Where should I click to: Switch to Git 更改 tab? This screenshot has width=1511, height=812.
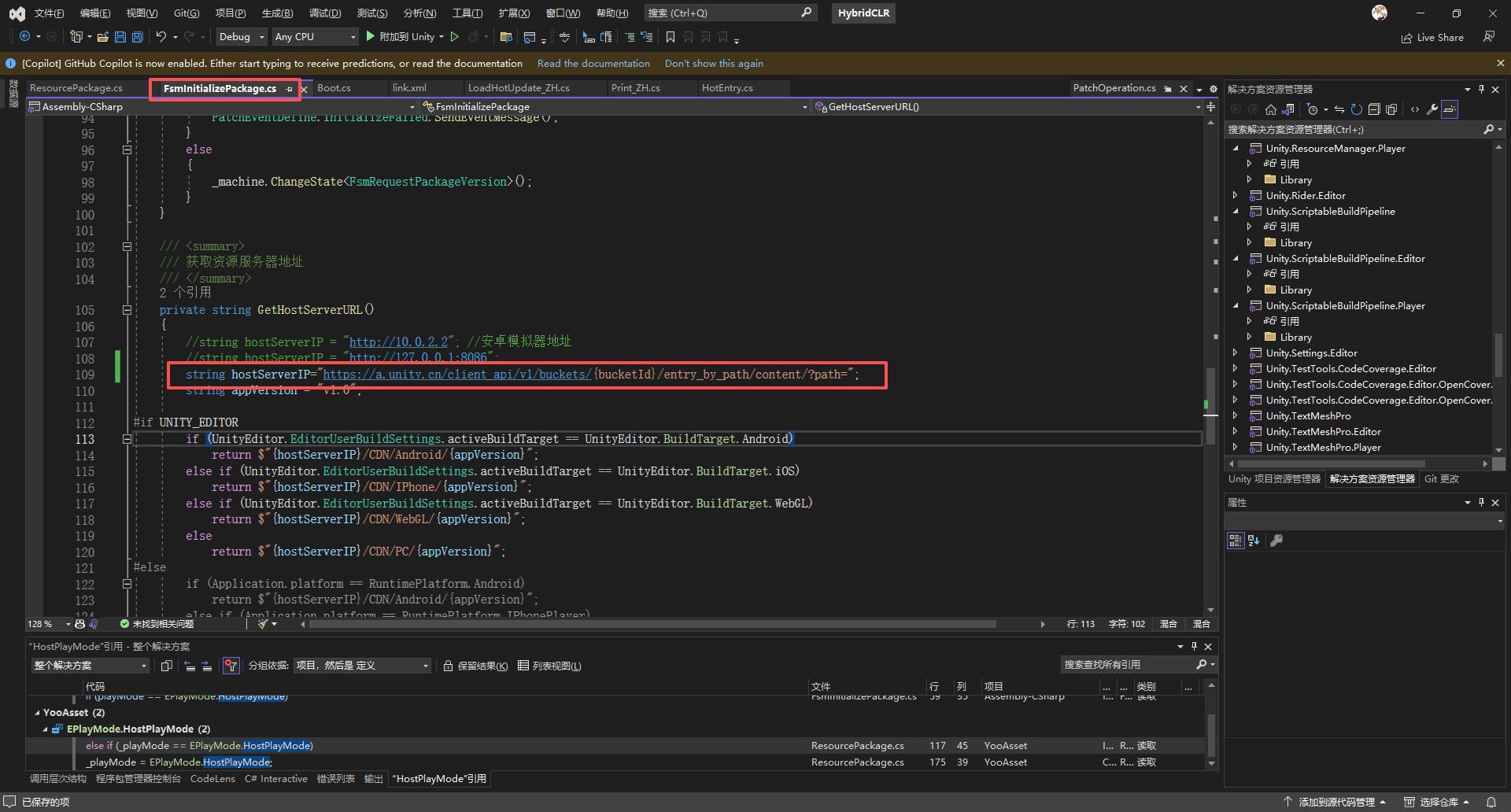click(1442, 479)
